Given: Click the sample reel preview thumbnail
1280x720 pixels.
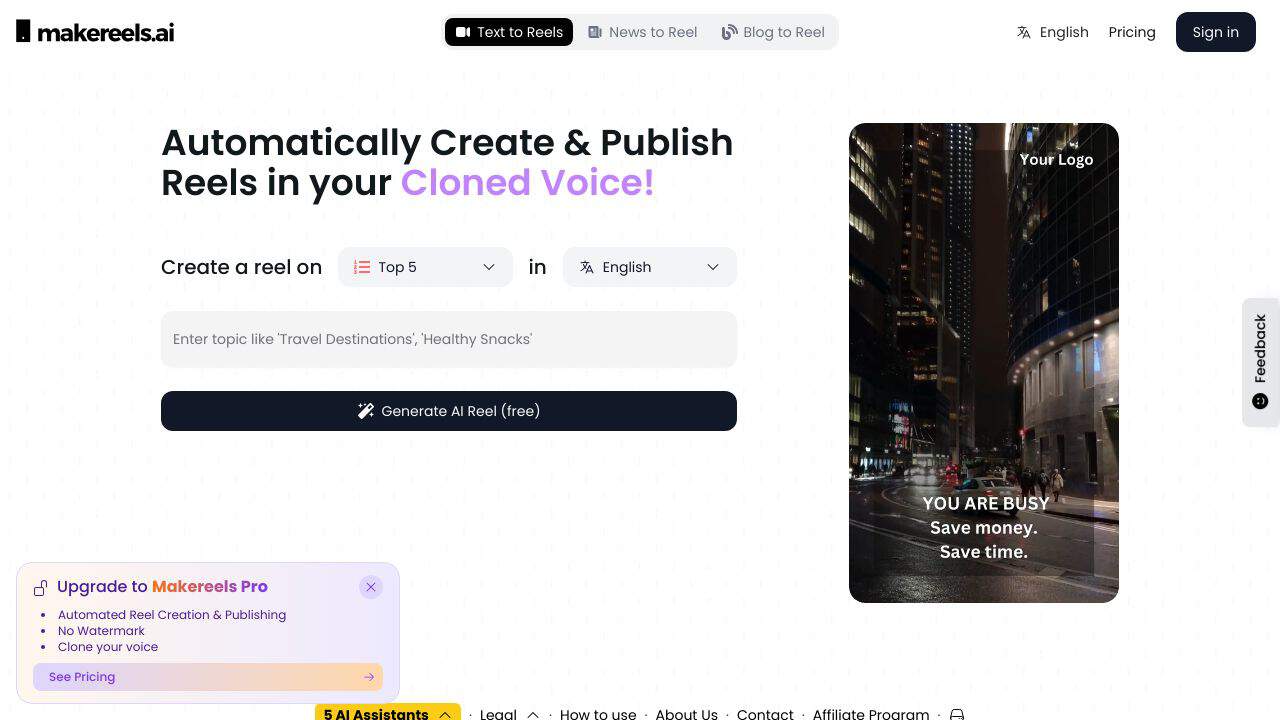Looking at the screenshot, I should point(984,363).
